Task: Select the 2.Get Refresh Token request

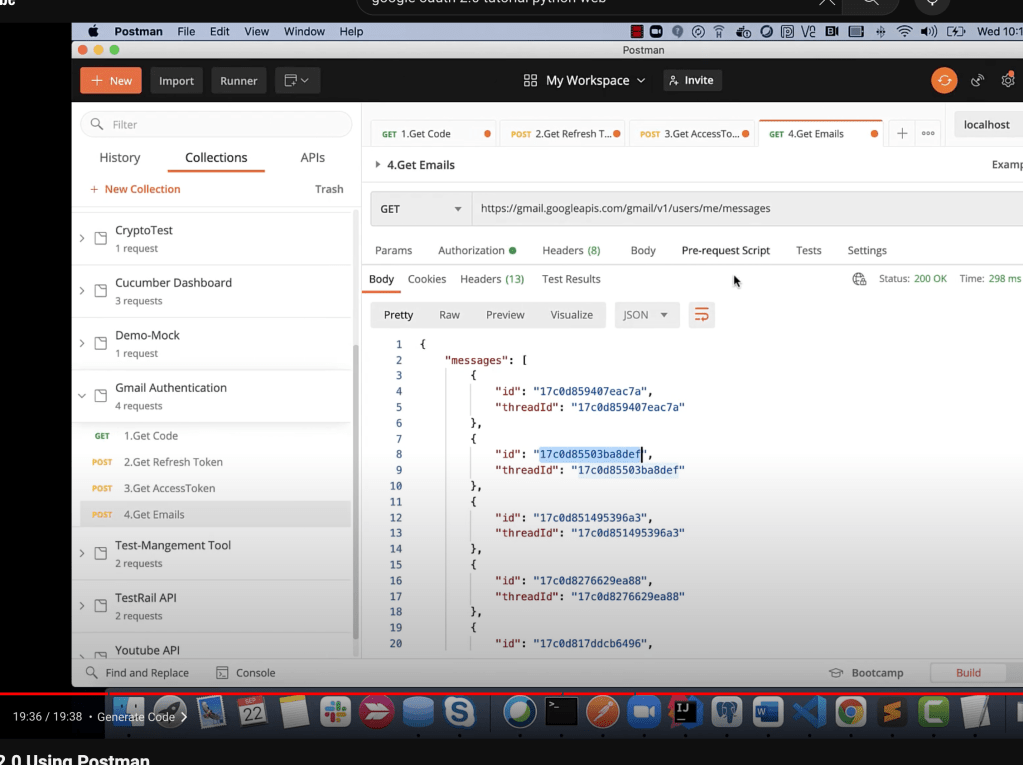Action: (x=173, y=462)
